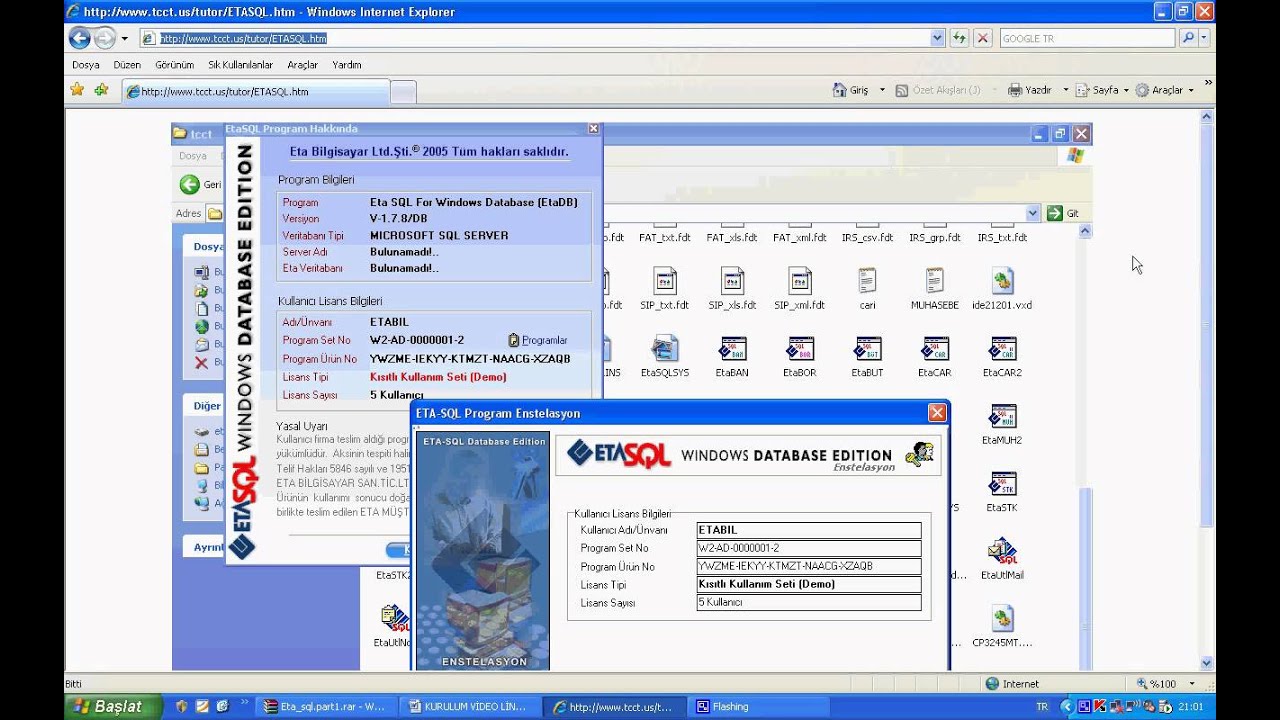Open the EtaCAR2 program icon
Screen dimensions: 1280x720
coord(1002,349)
